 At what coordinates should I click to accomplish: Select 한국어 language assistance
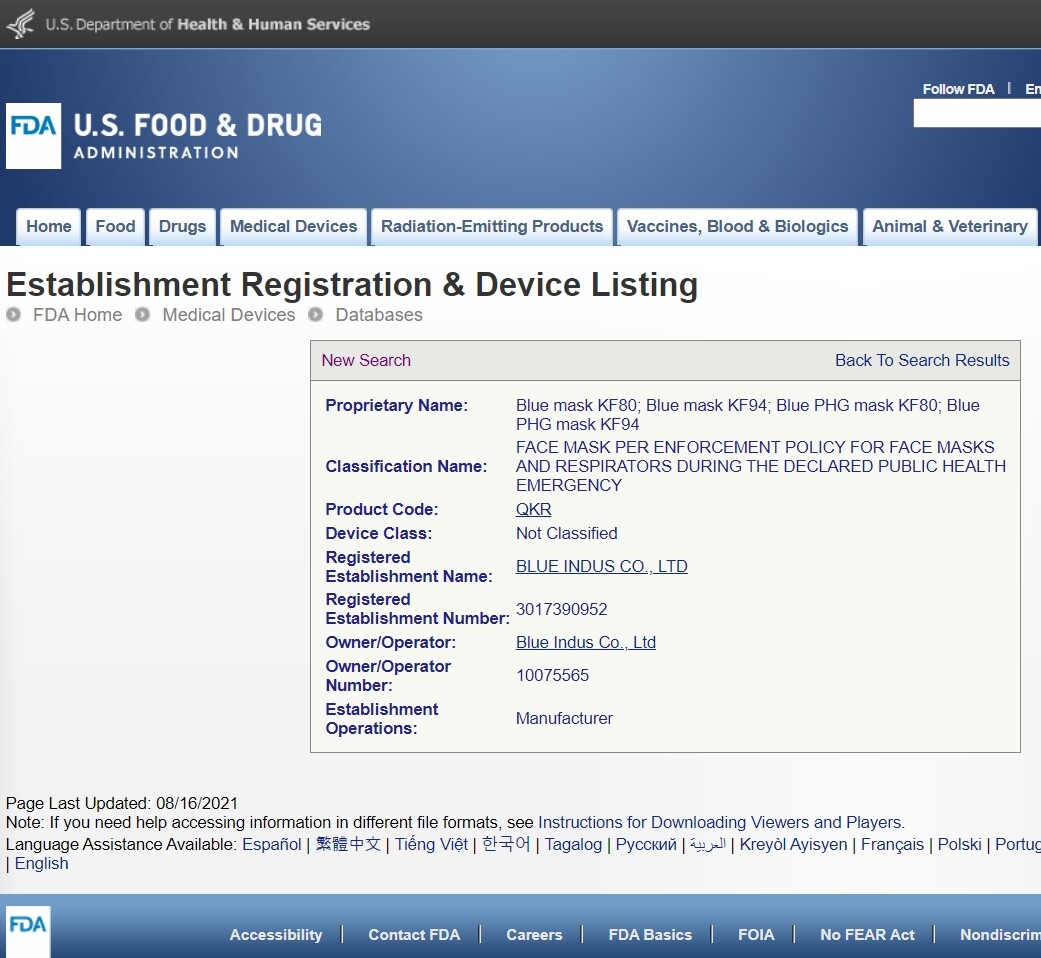click(506, 844)
